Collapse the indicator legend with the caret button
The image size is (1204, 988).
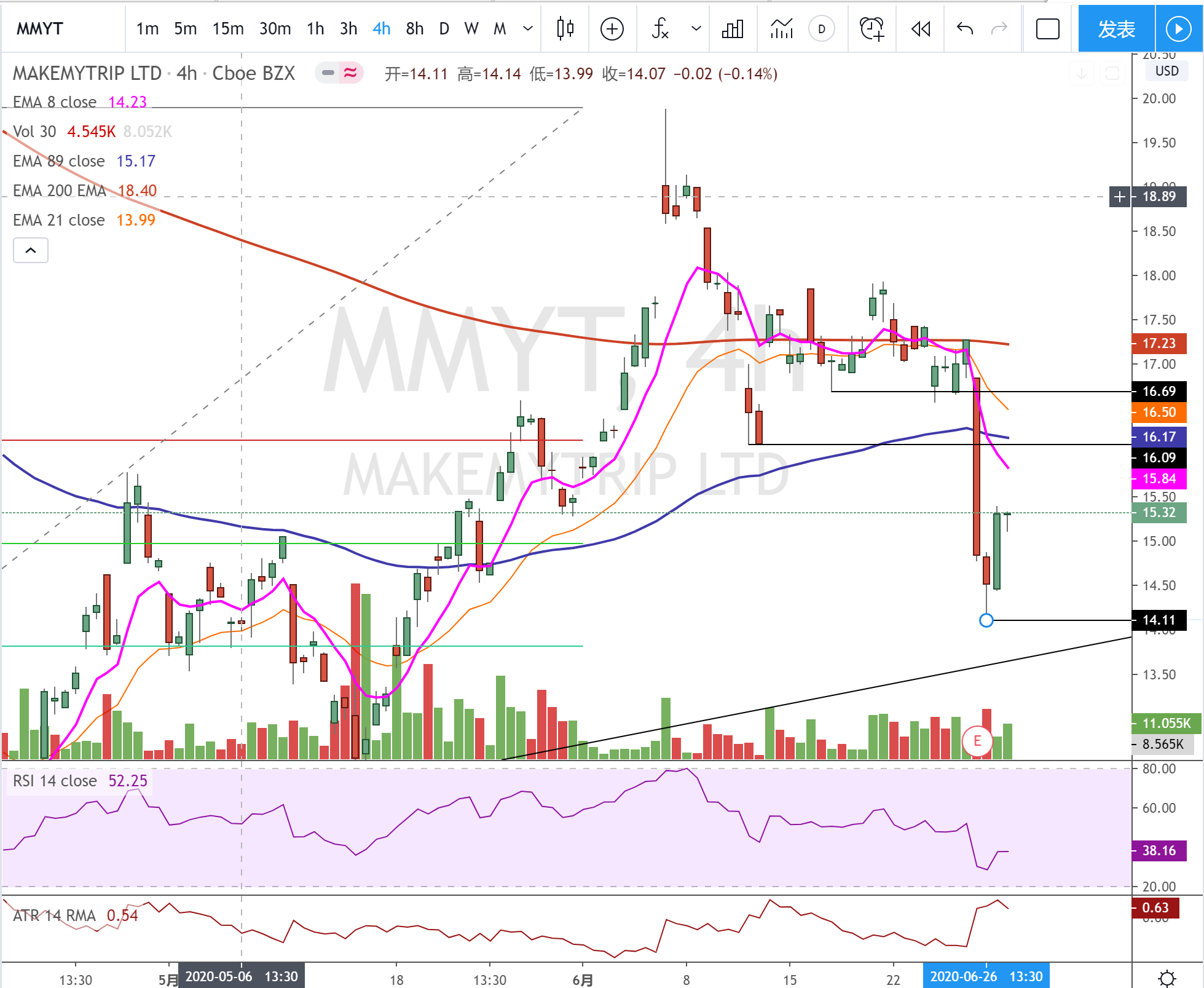pos(31,250)
